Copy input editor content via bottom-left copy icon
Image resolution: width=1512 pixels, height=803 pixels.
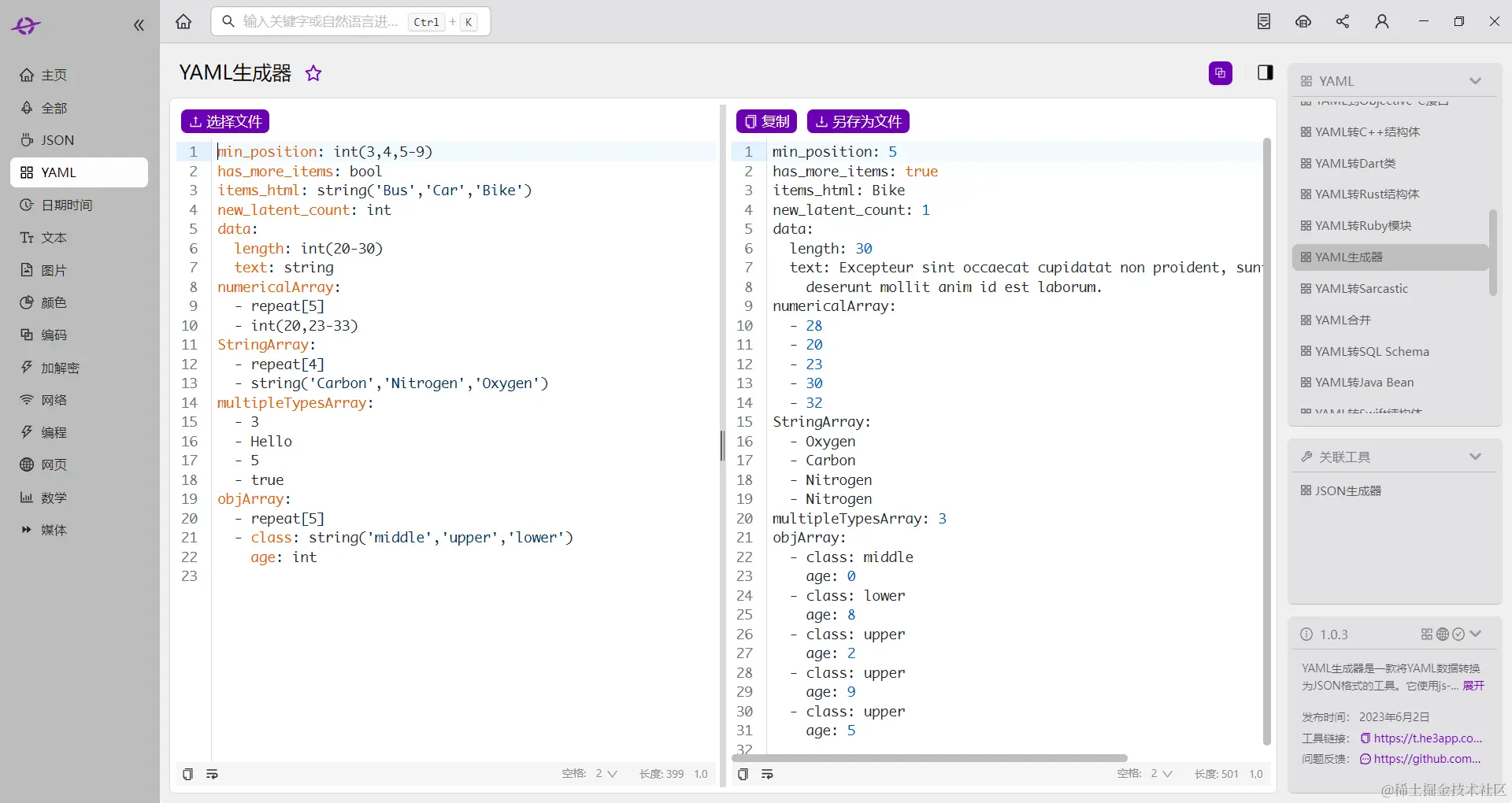click(187, 774)
